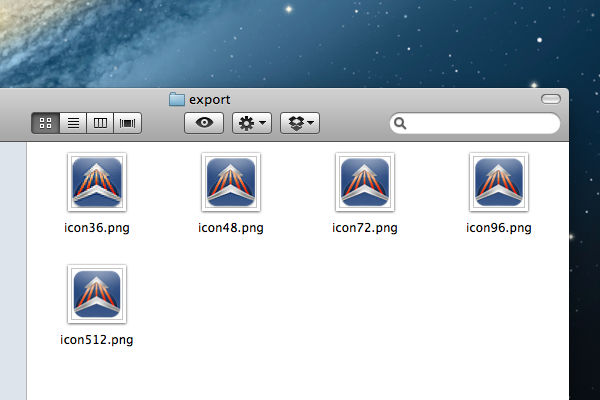Click the search magnifier icon
600x400 pixels.
coord(400,123)
